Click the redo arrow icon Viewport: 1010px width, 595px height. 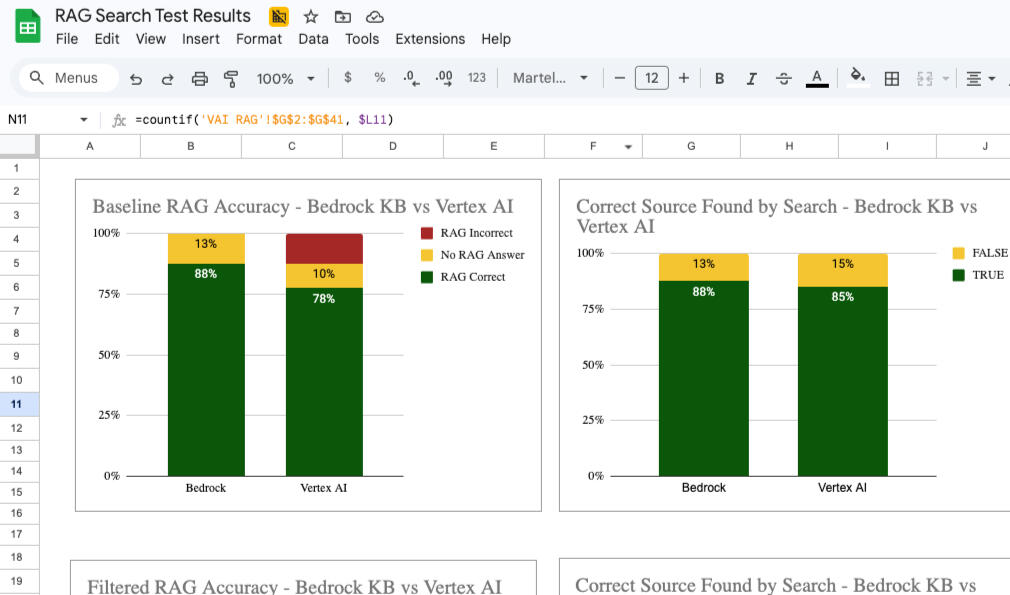click(x=167, y=79)
